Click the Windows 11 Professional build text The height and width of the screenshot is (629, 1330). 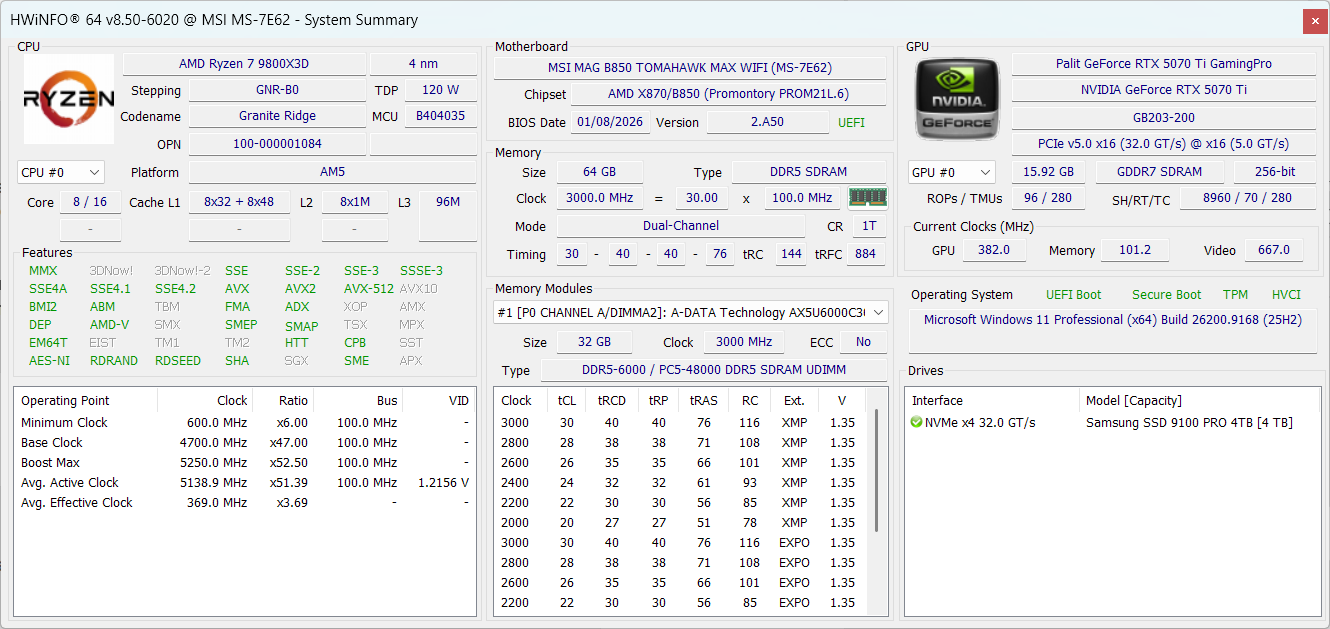[1113, 320]
